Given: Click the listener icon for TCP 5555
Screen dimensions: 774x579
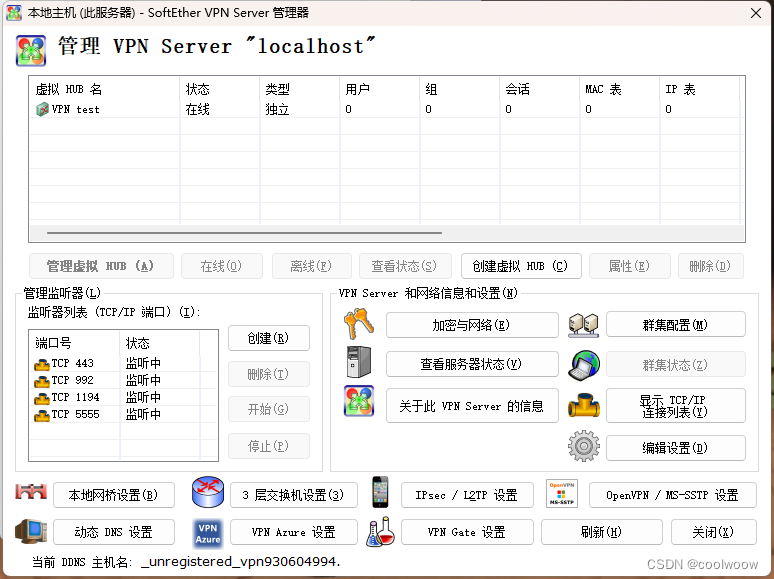Looking at the screenshot, I should [42, 415].
